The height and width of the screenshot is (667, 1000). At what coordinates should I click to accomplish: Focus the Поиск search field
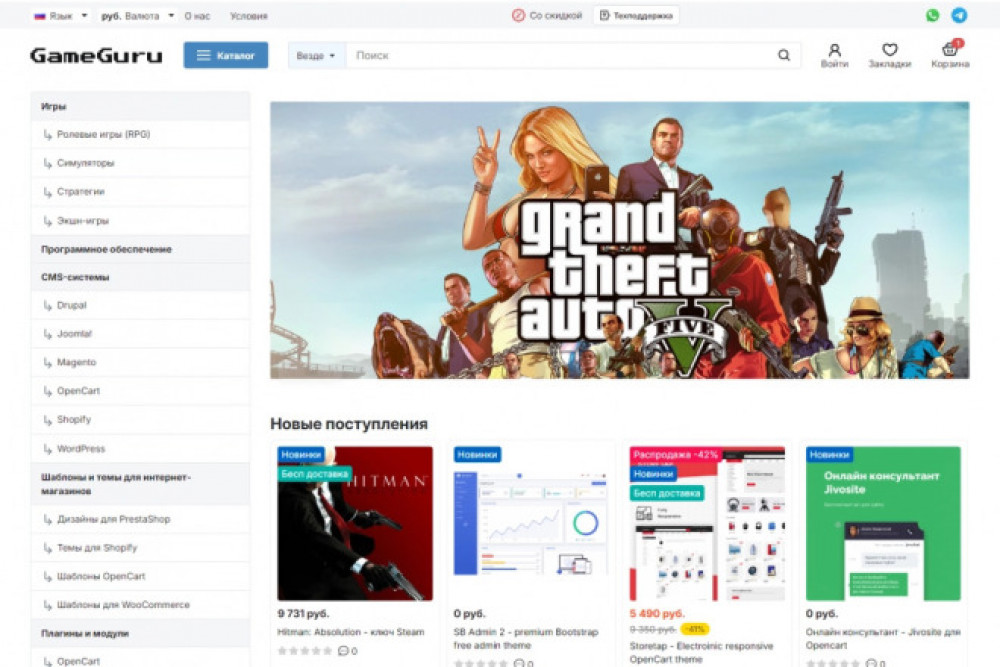tap(560, 55)
